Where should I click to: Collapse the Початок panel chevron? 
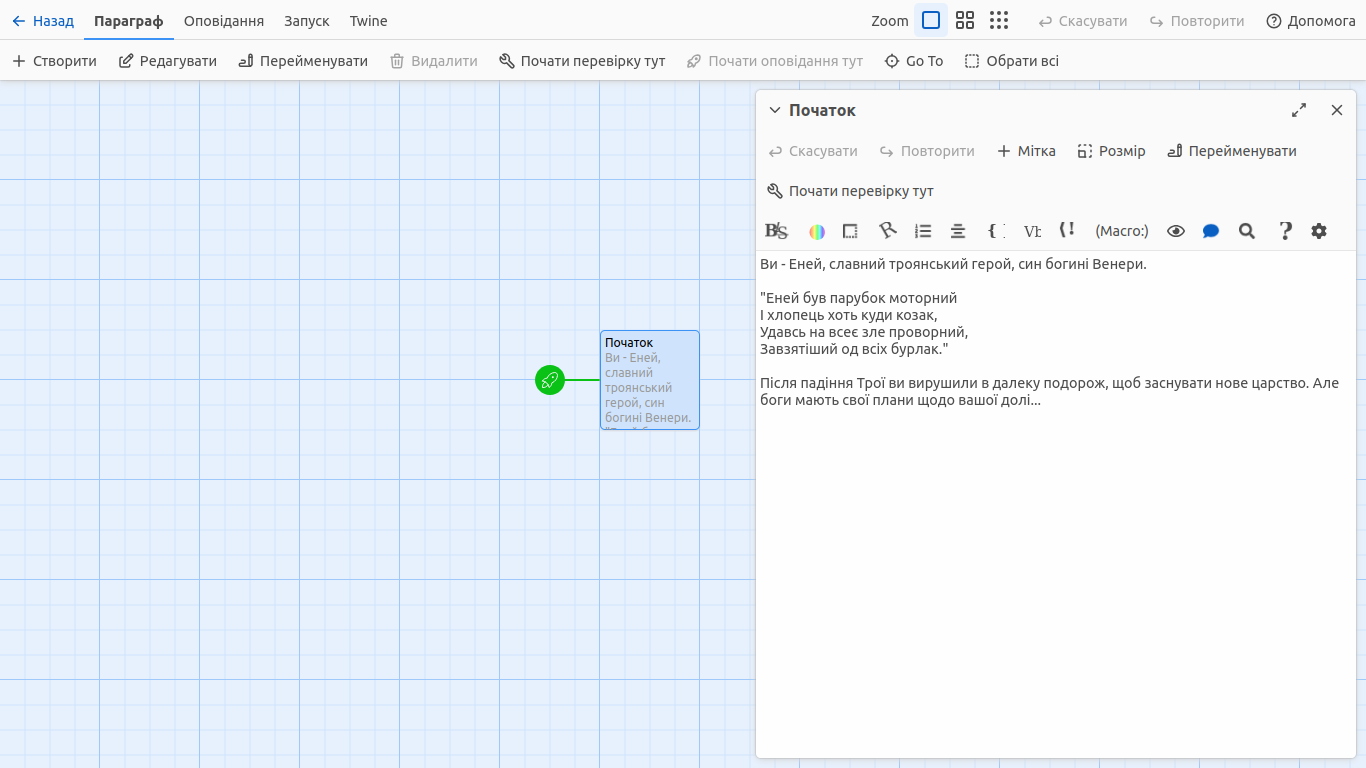(774, 110)
